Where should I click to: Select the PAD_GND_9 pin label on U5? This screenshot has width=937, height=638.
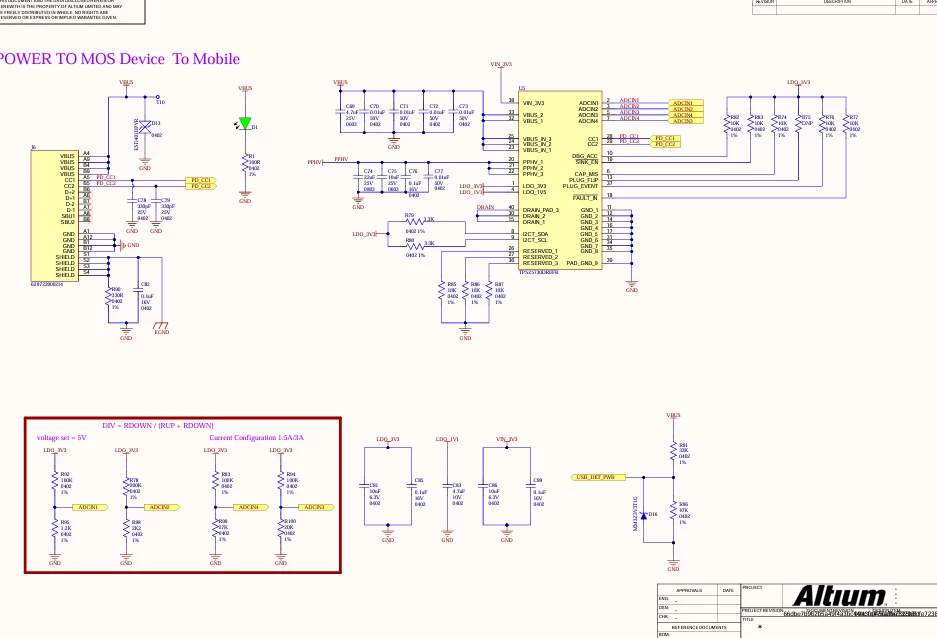pos(582,263)
